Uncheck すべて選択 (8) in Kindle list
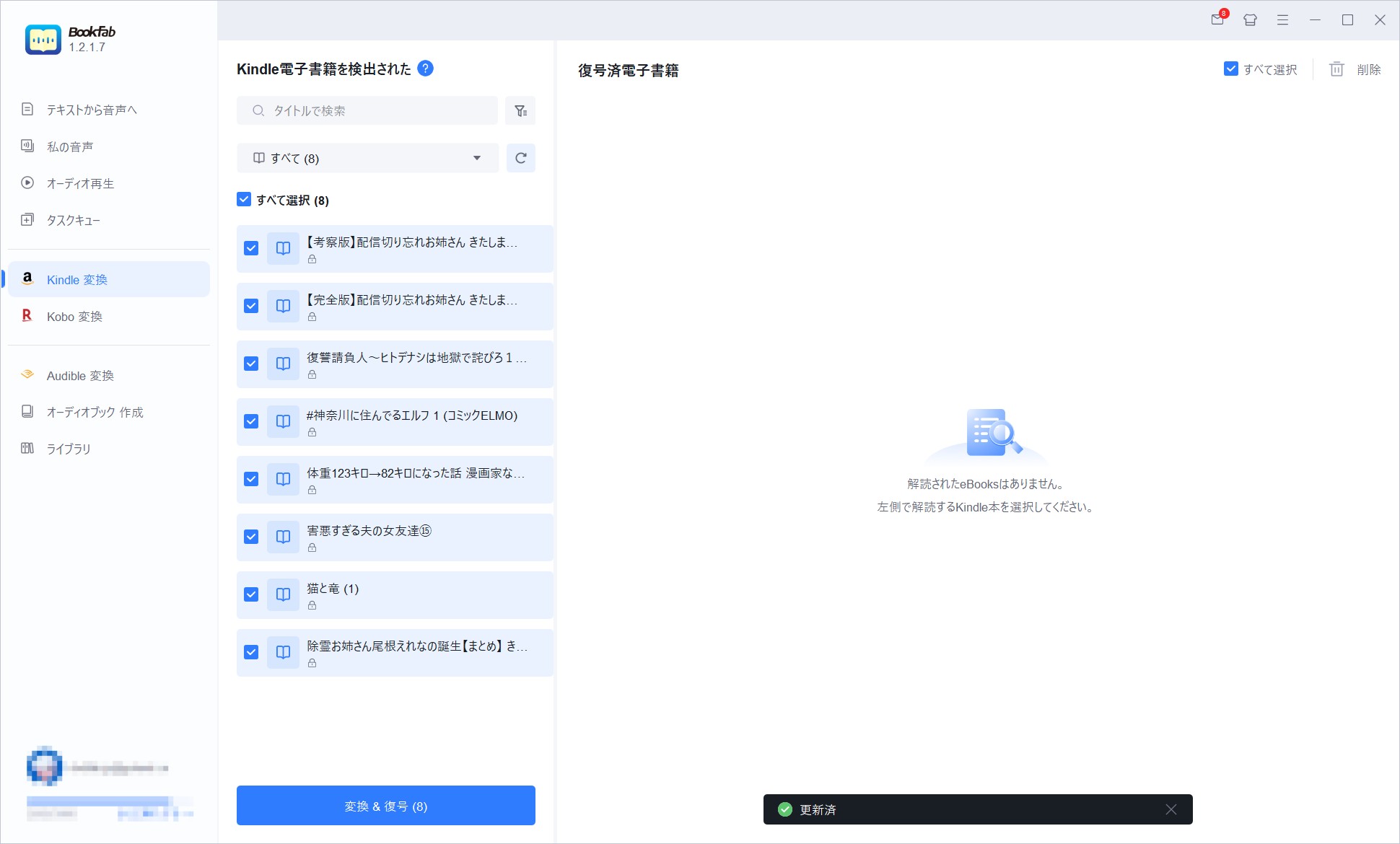 tap(244, 200)
